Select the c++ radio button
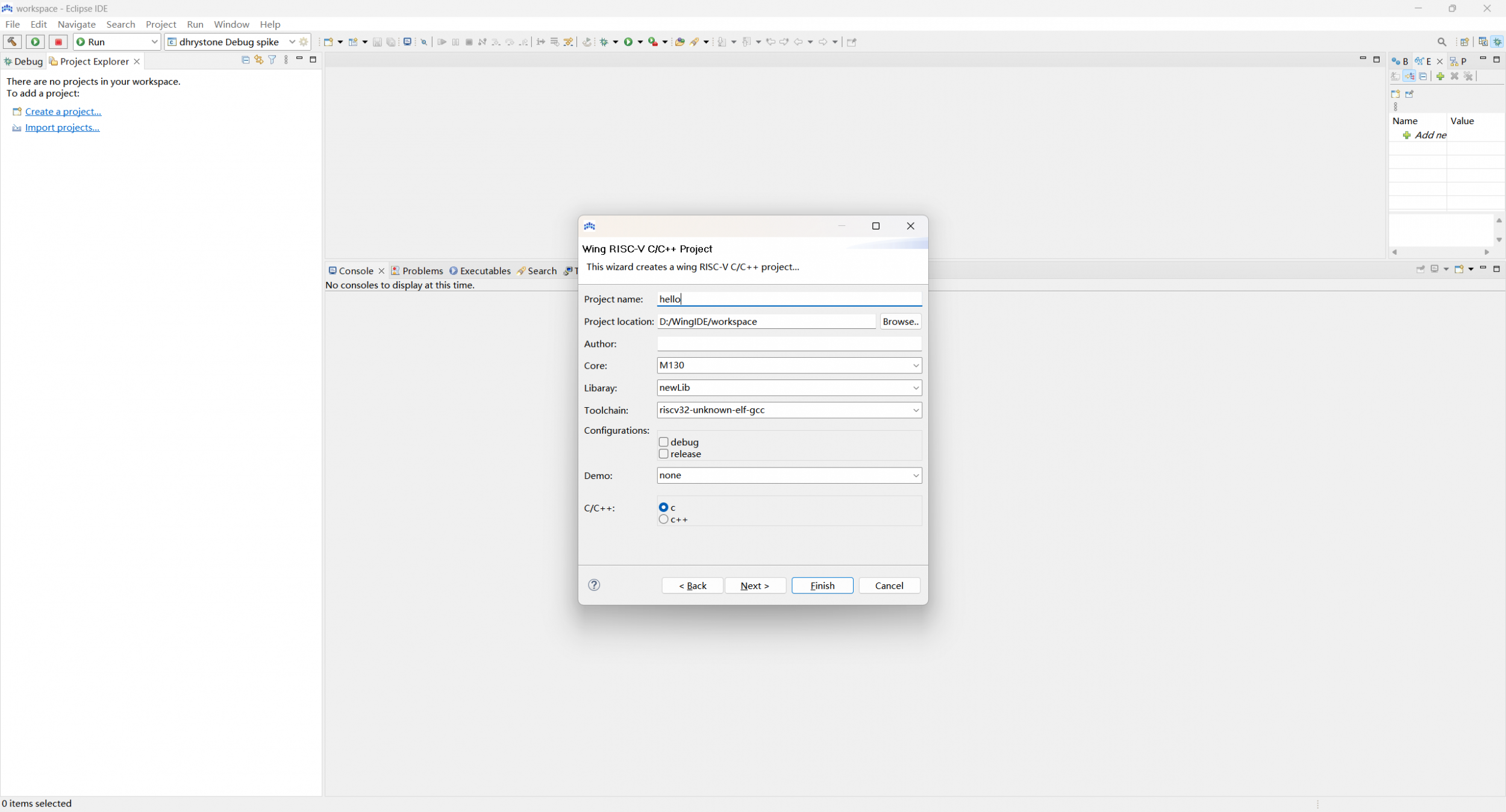The image size is (1506, 812). [x=664, y=519]
